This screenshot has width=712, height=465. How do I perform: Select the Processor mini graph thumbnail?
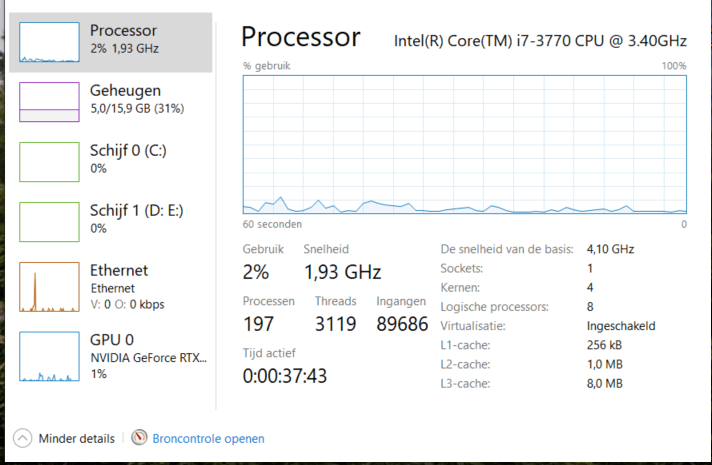(x=49, y=43)
